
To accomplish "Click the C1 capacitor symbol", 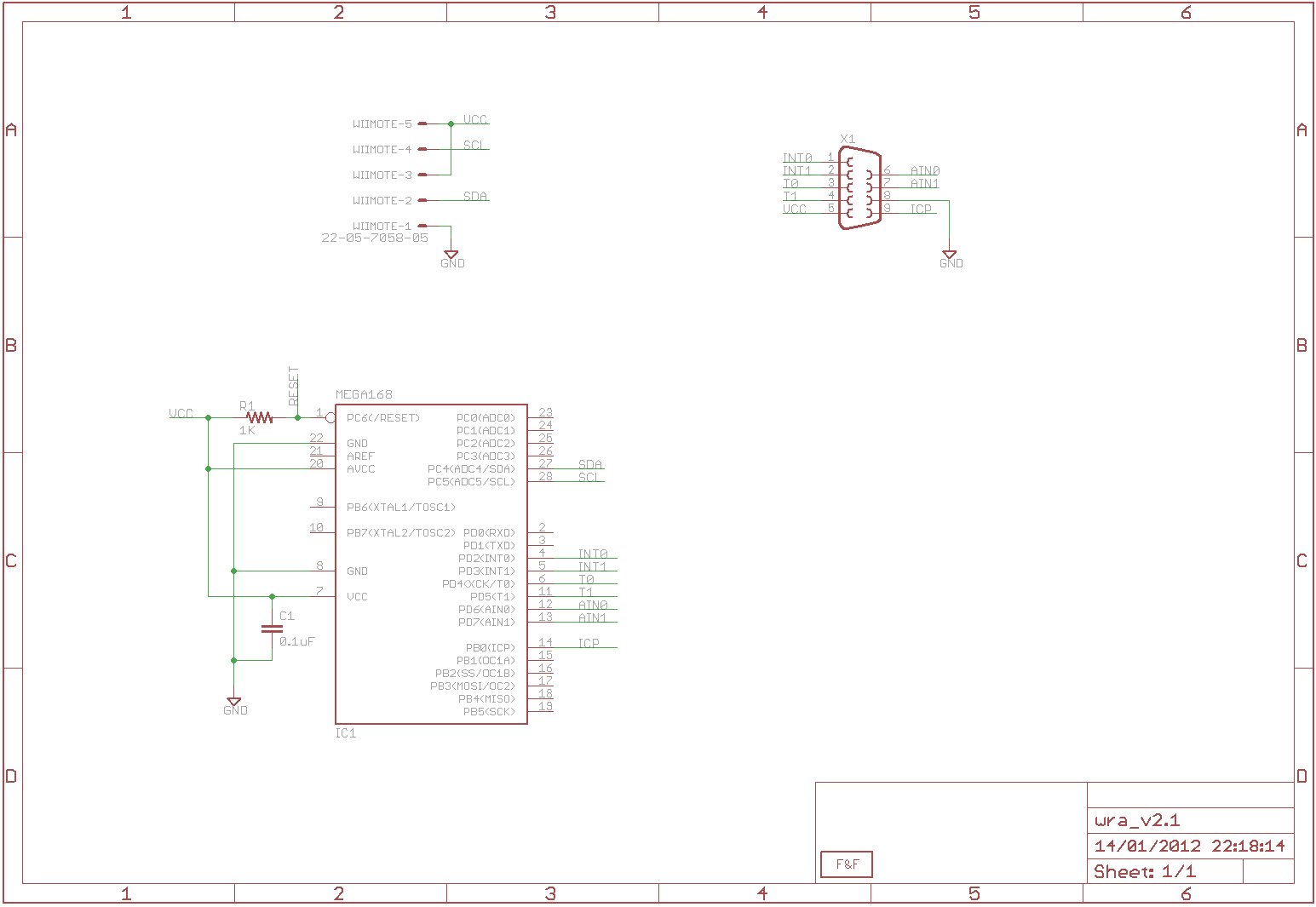I will click(x=272, y=629).
